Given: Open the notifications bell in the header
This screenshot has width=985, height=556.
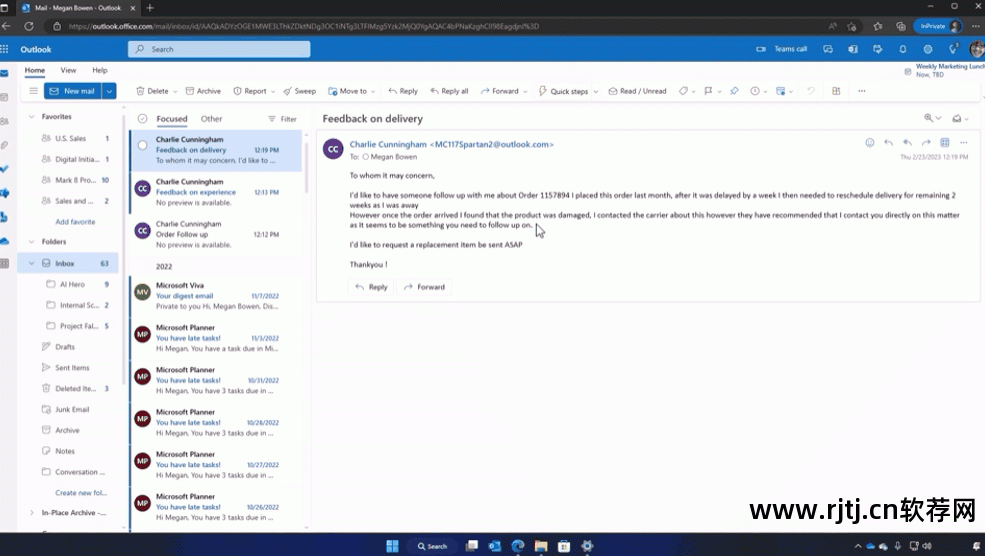Looking at the screenshot, I should pyautogui.click(x=903, y=49).
